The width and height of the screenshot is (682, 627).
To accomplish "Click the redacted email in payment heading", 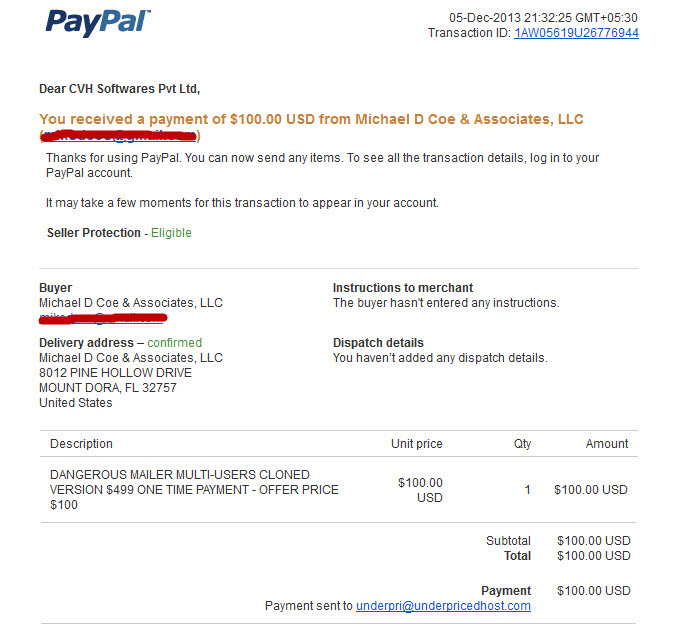I will [119, 136].
